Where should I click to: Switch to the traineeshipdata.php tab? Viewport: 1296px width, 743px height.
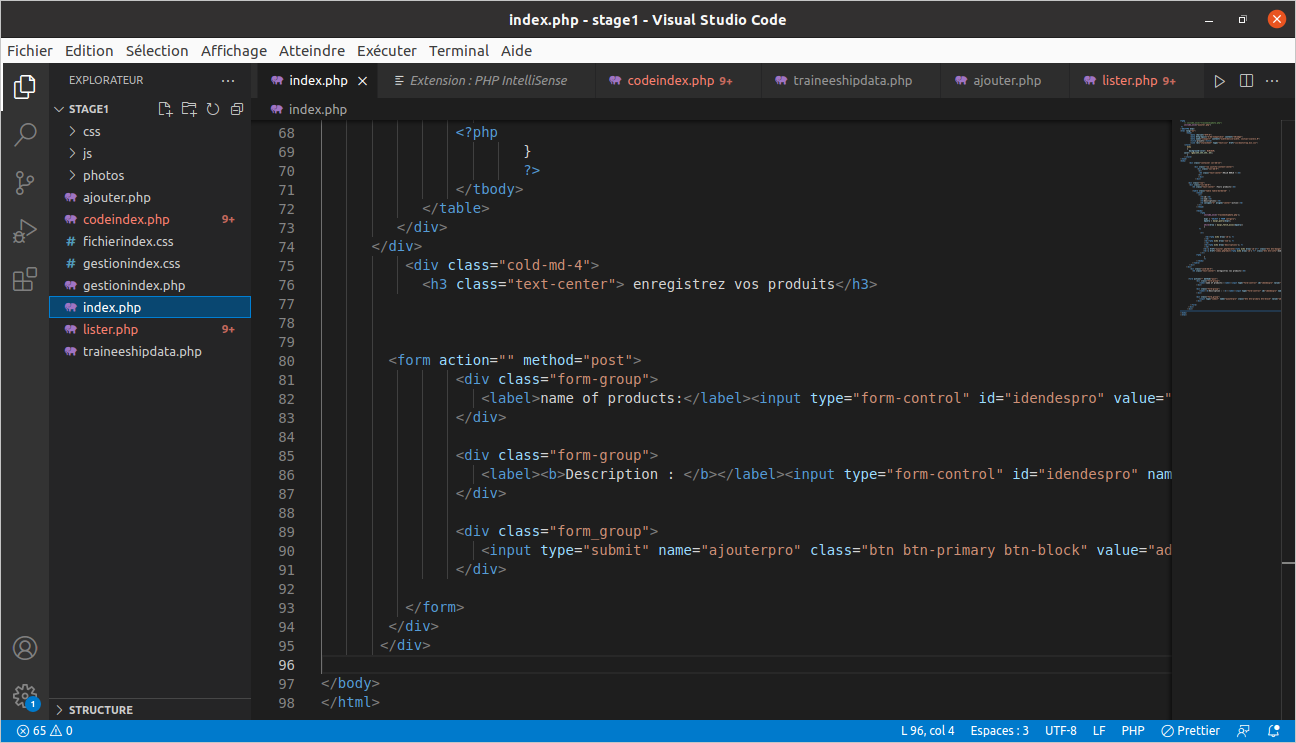852,81
